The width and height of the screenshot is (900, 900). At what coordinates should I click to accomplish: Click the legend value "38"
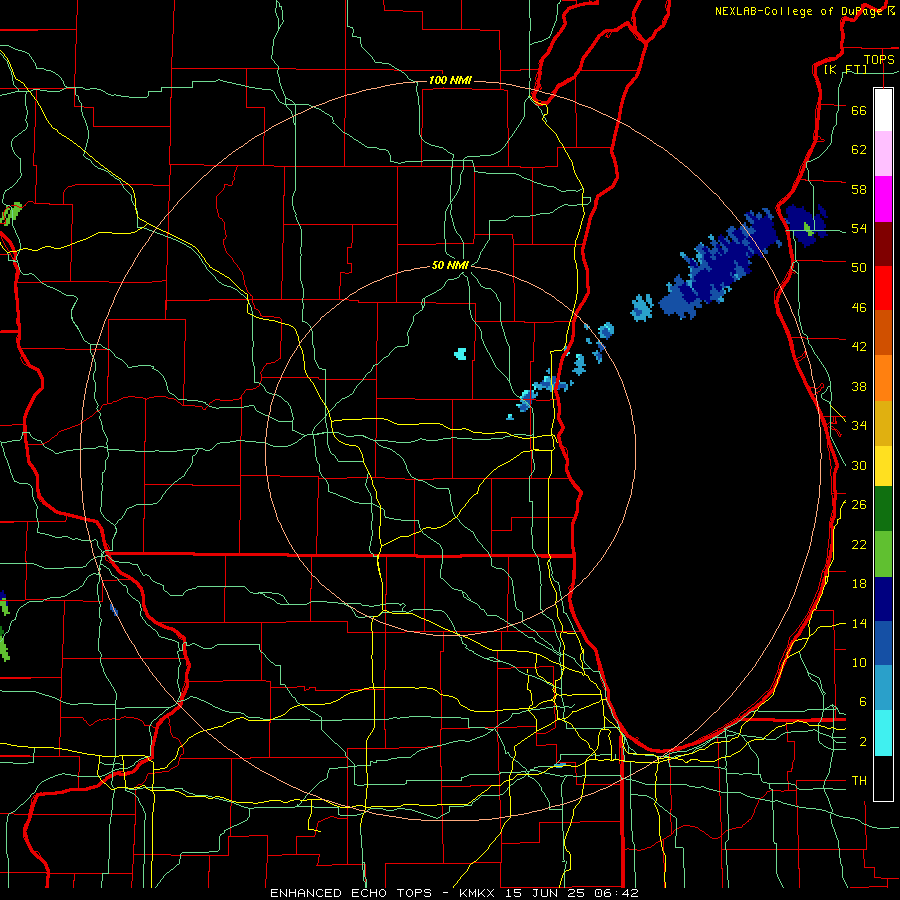859,386
